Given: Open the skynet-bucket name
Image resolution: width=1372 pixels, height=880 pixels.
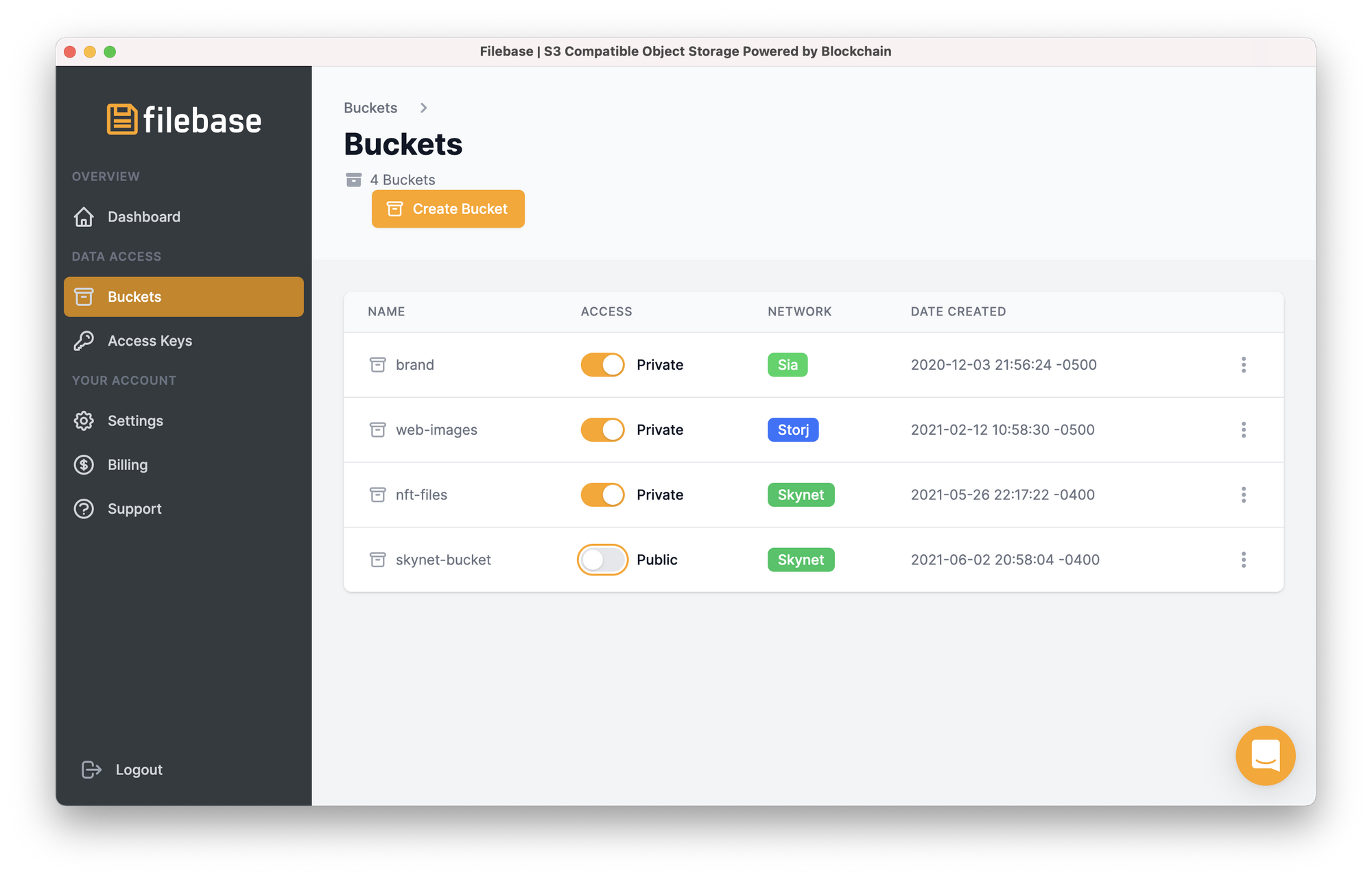Looking at the screenshot, I should pos(443,560).
